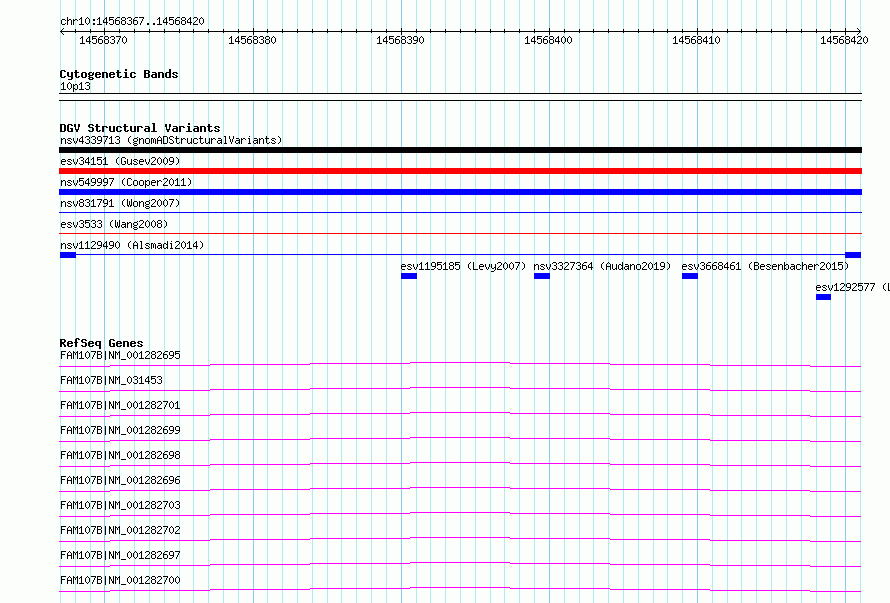The width and height of the screenshot is (890, 603).
Task: Click ruler position 14568400
Action: coord(548,40)
